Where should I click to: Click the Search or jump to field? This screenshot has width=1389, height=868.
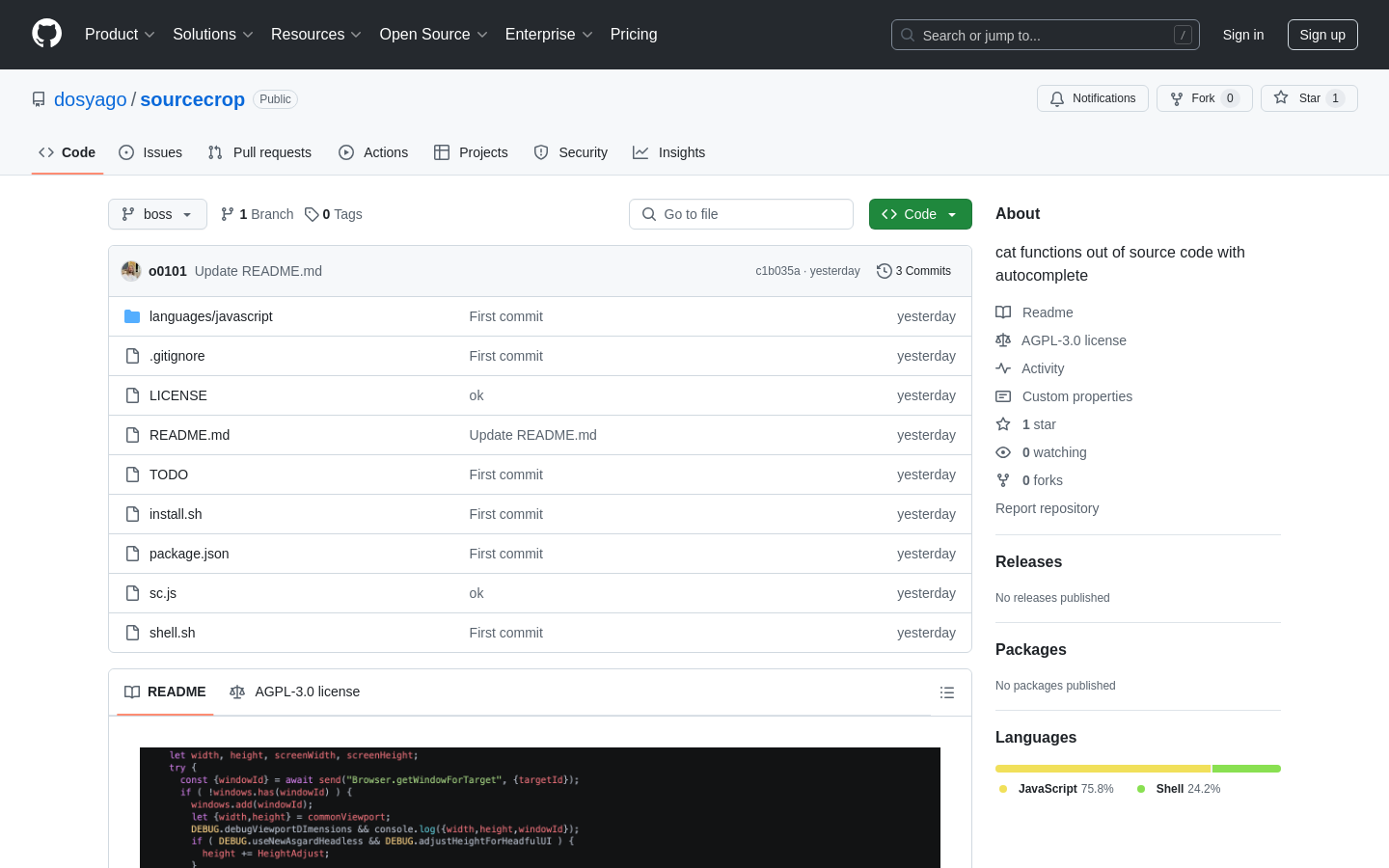click(x=1046, y=35)
